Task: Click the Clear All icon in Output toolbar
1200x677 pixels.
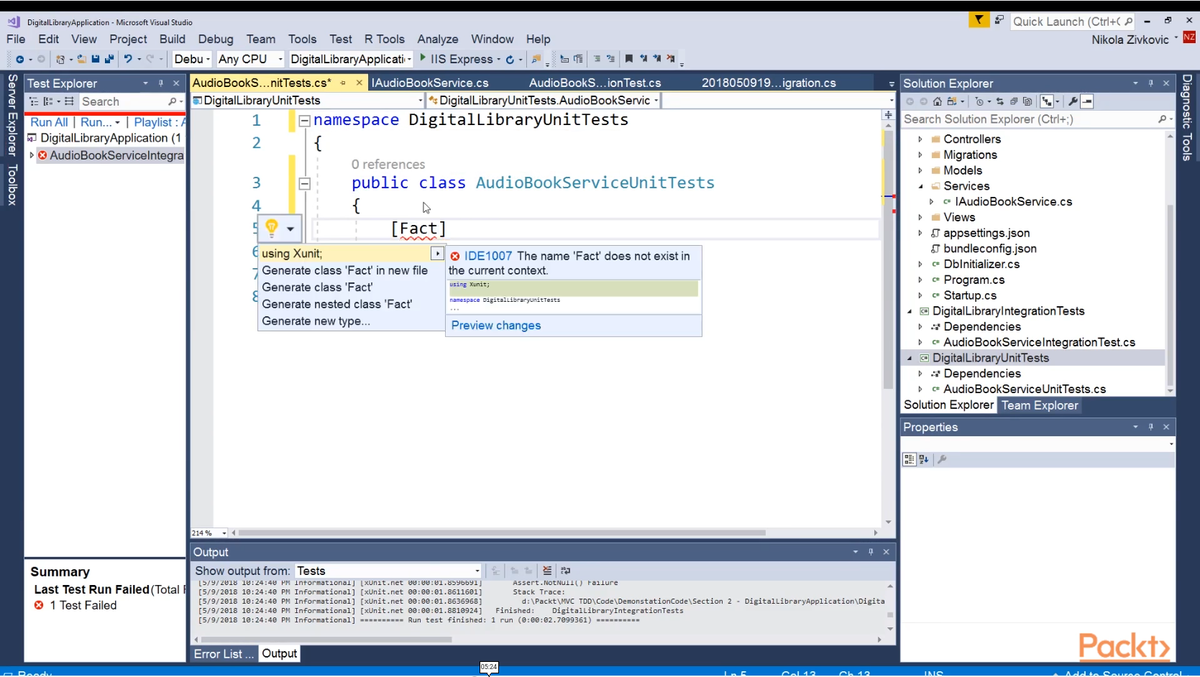Action: (547, 570)
